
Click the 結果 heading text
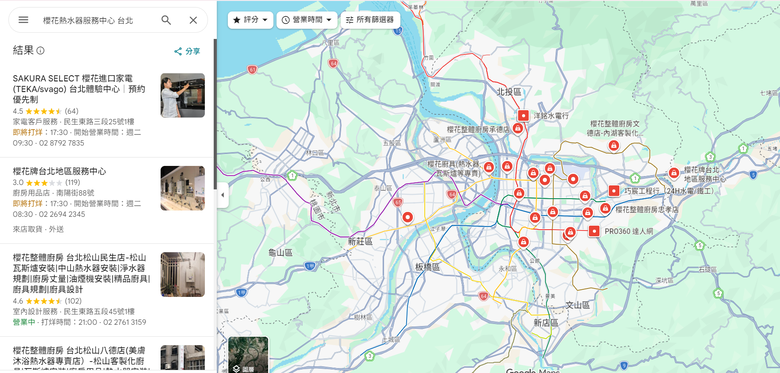coord(23,50)
